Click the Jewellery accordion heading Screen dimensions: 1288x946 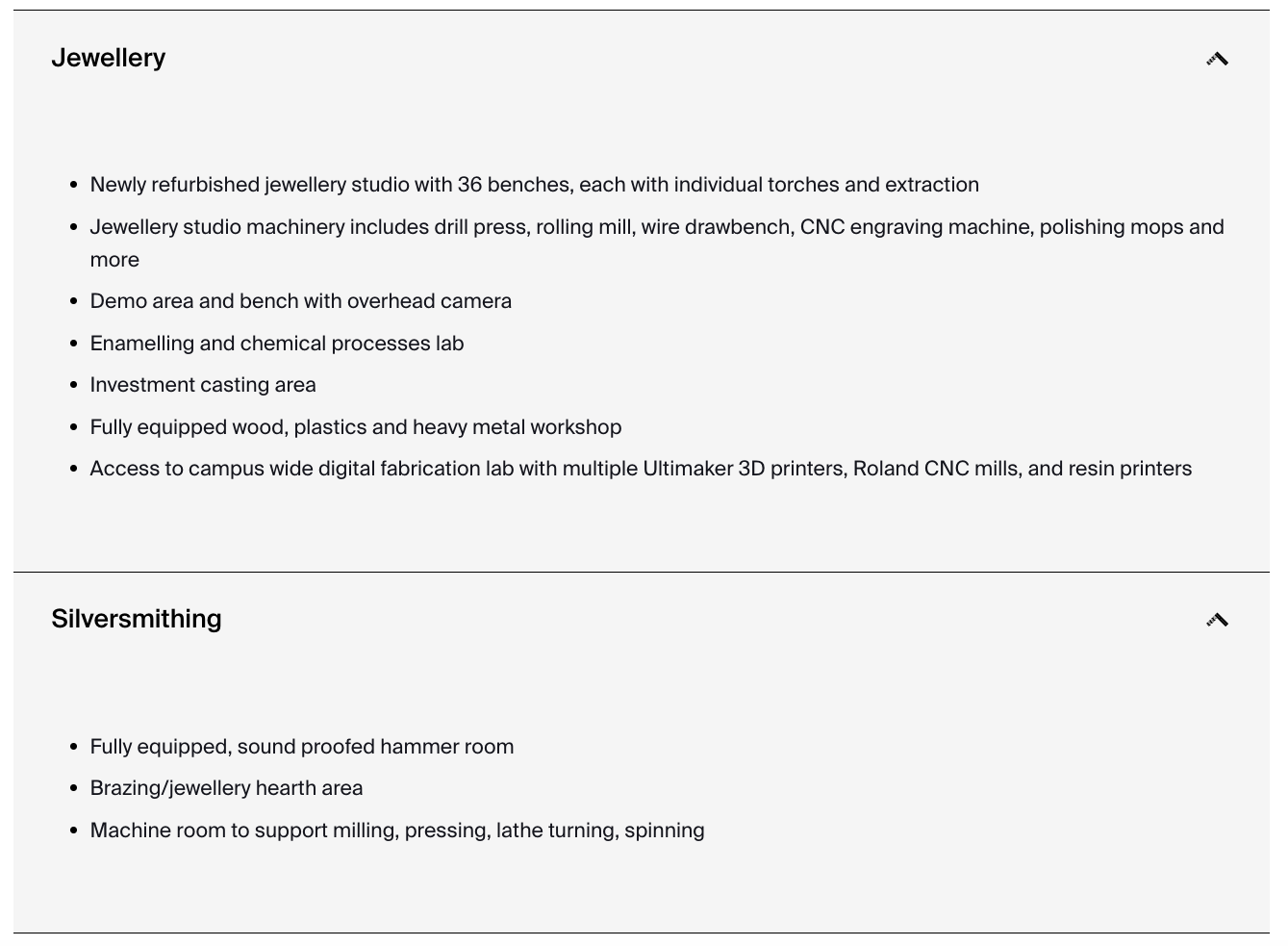click(109, 58)
